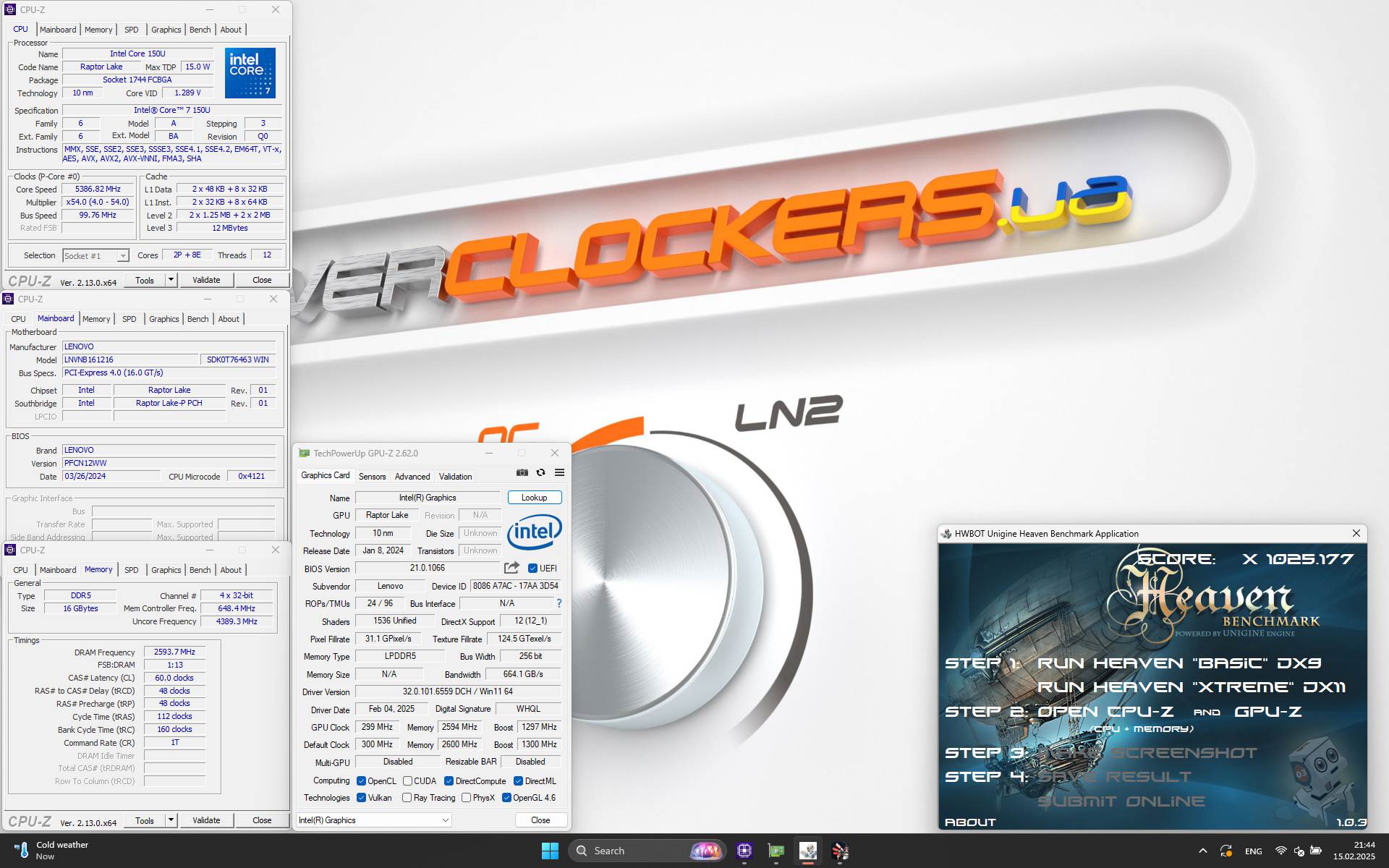Click the BIOS share/export icon in GPU-Z
The height and width of the screenshot is (868, 1389).
511,568
